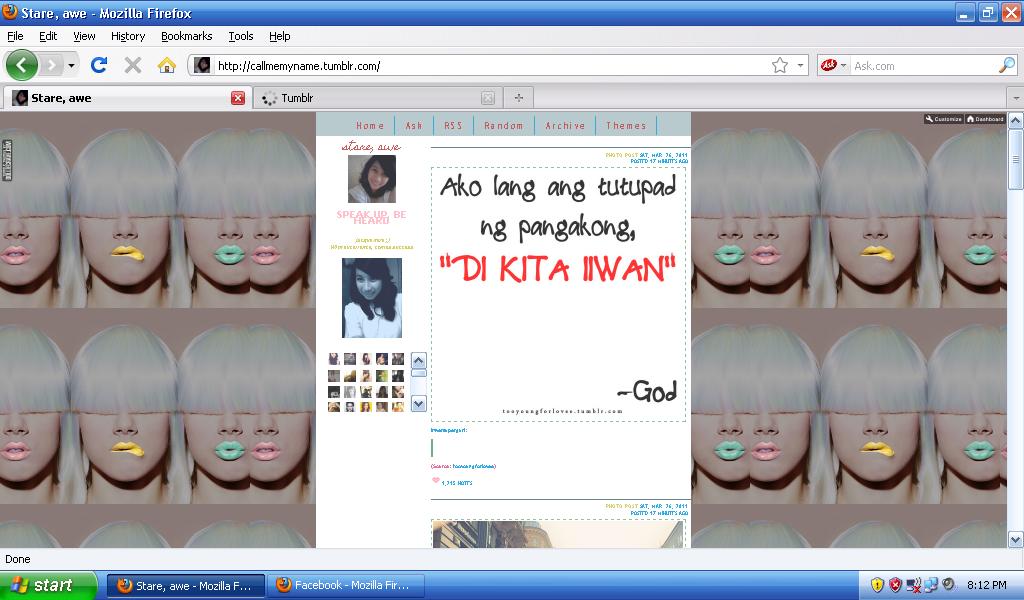The height and width of the screenshot is (600, 1024).
Task: Open the address bar history dropdown
Action: pos(800,65)
